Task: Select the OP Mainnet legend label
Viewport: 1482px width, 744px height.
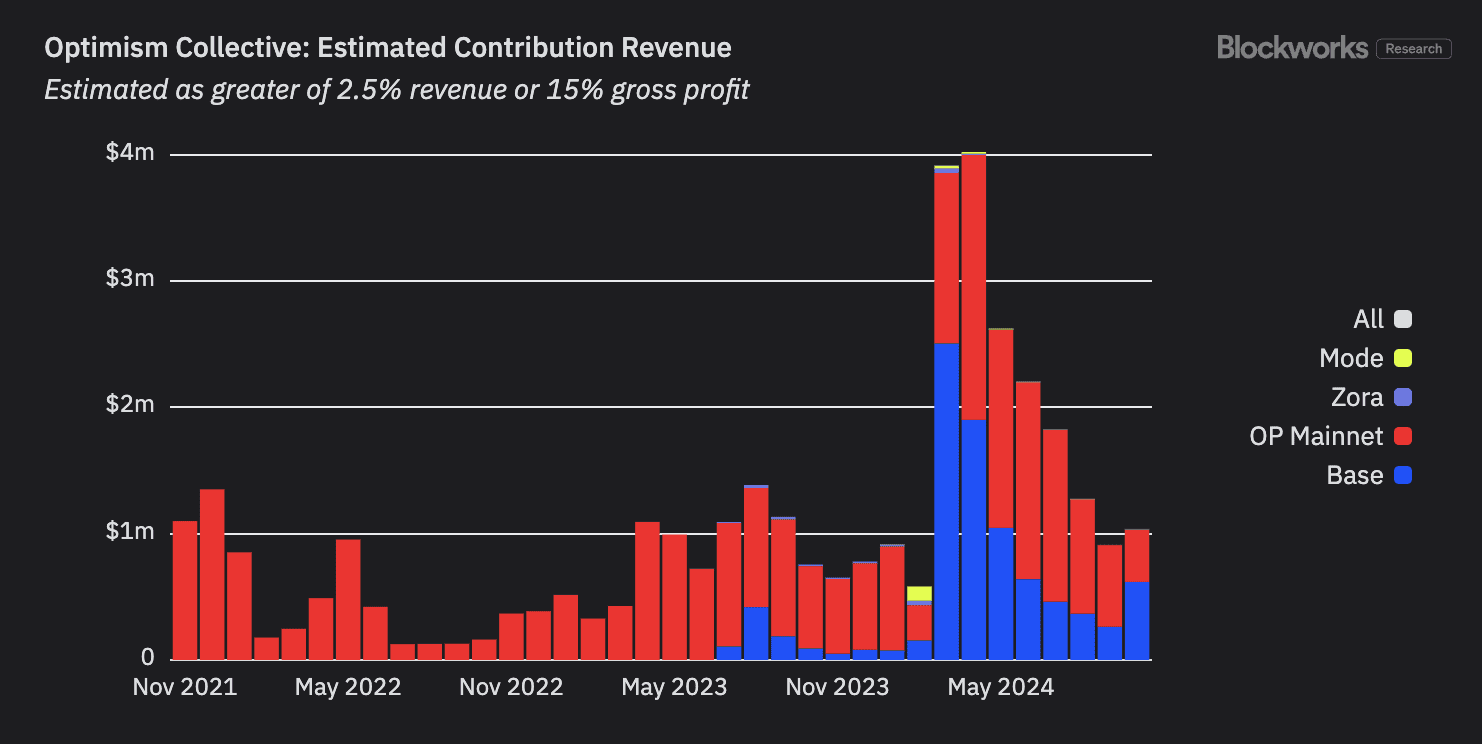Action: click(x=1316, y=437)
